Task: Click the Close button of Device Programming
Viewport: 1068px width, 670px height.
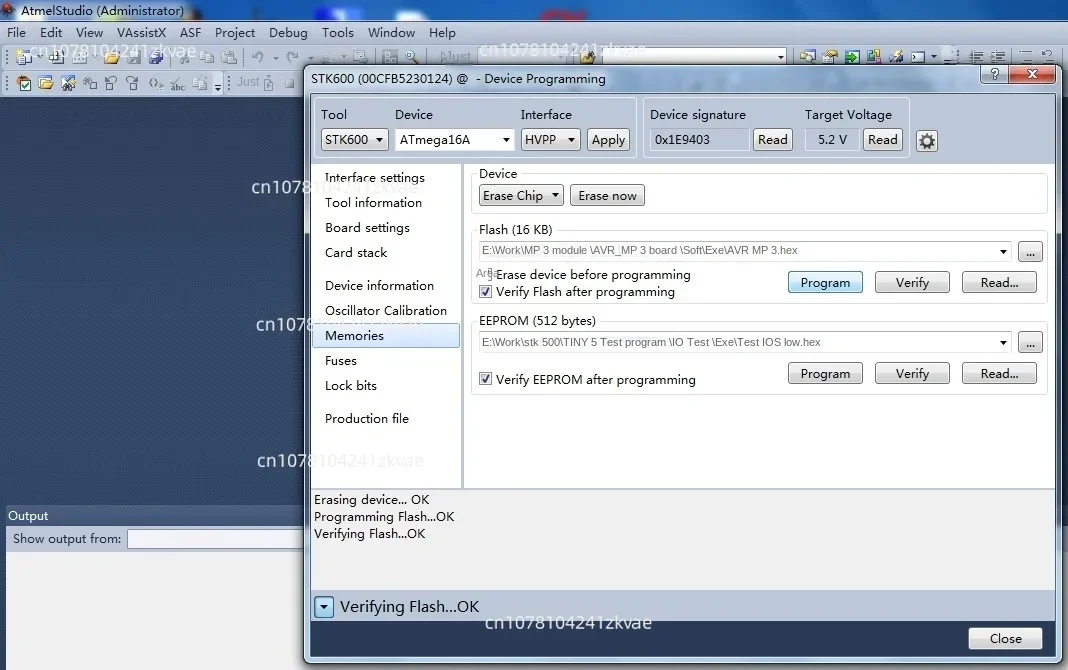Action: click(1005, 639)
